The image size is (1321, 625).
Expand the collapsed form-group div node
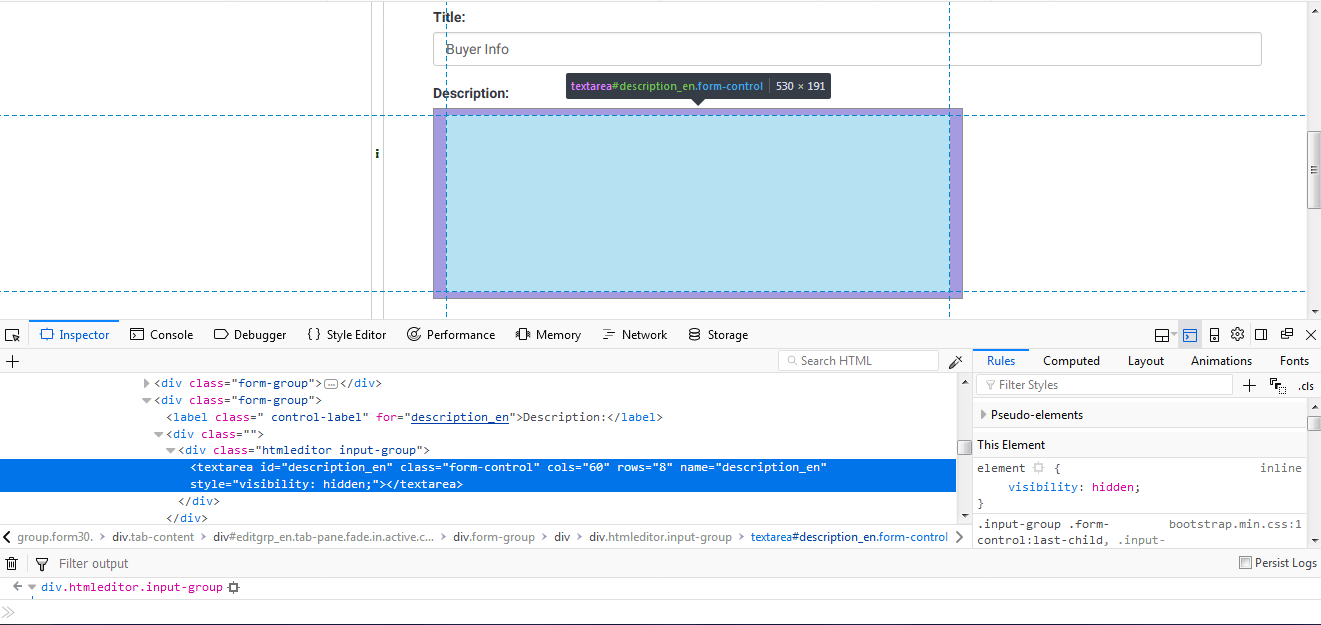click(x=147, y=383)
